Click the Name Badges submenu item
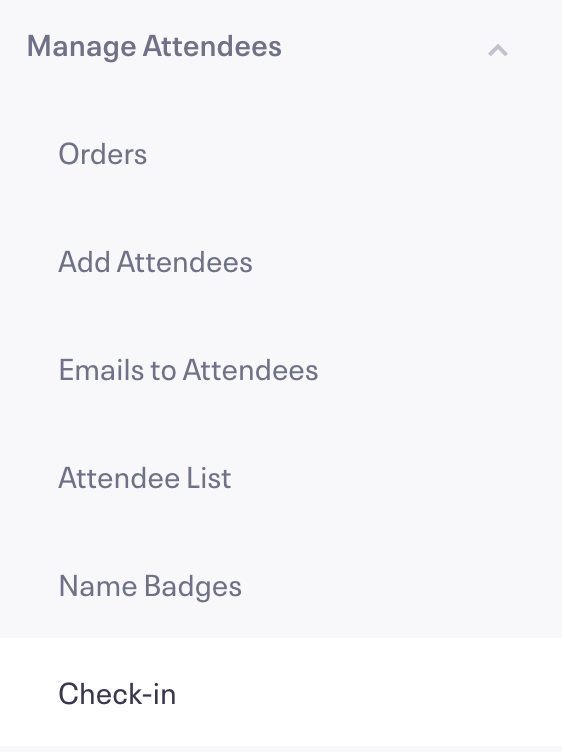The height and width of the screenshot is (752, 564). pos(150,586)
